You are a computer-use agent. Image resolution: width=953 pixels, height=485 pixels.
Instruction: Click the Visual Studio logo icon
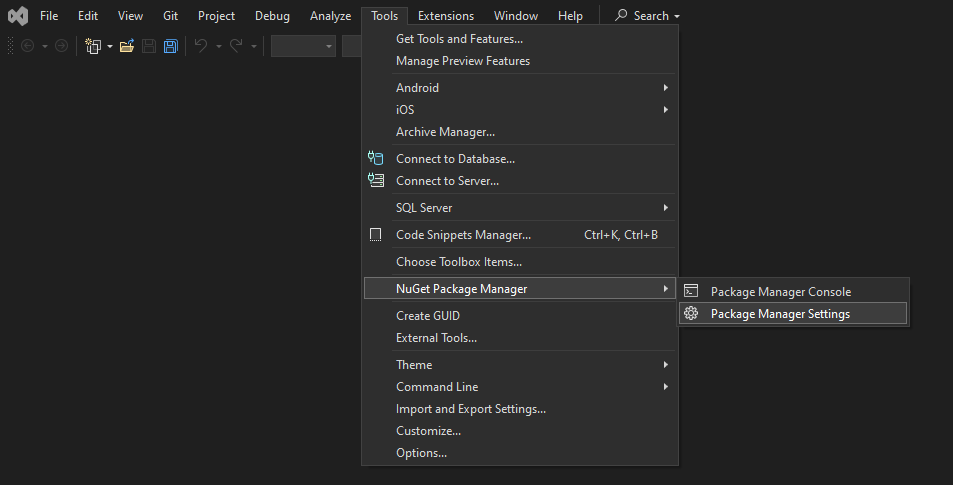18,16
